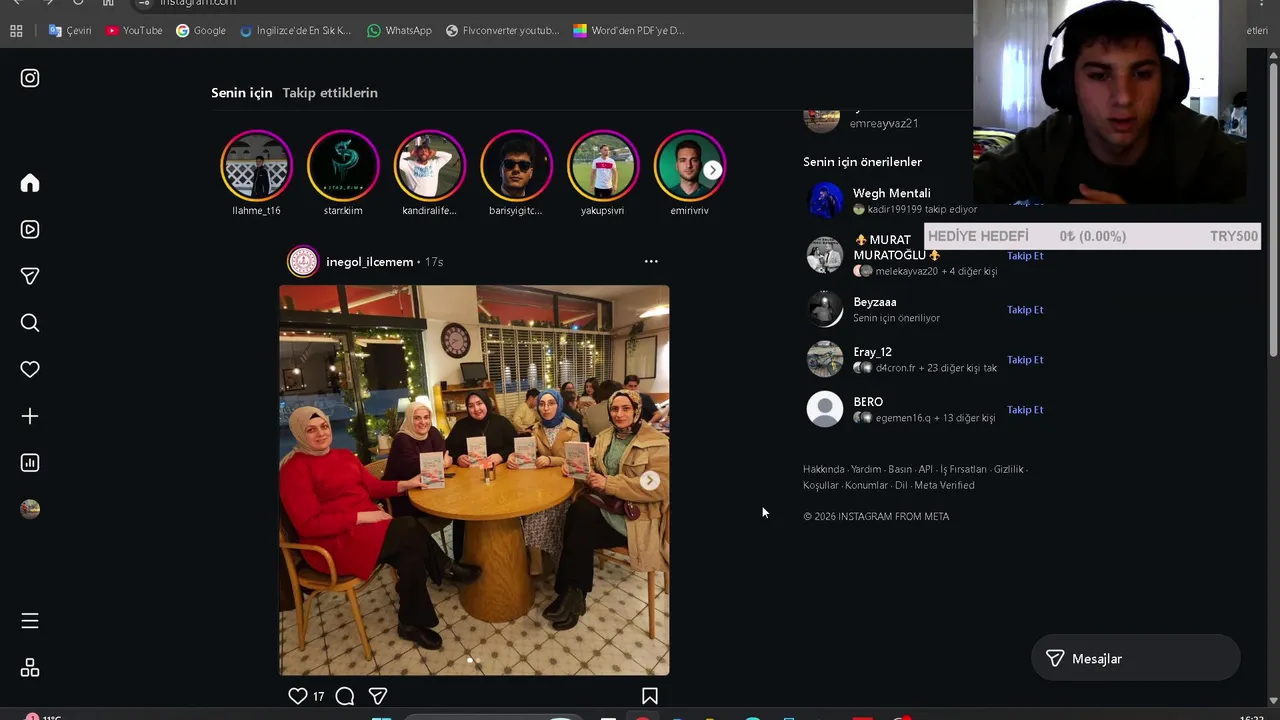This screenshot has width=1280, height=720.
Task: Open kandiralife story
Action: click(430, 166)
